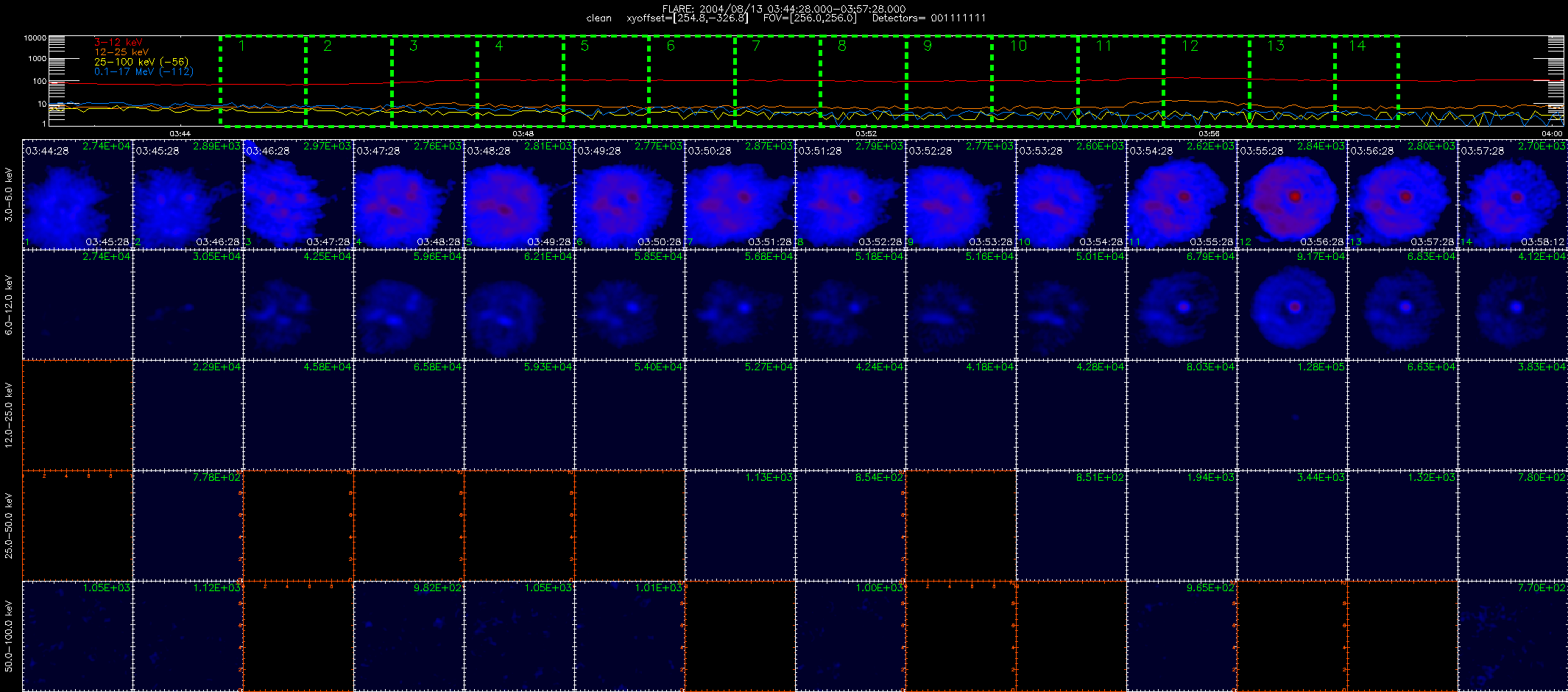This screenshot has height=692, width=1568.
Task: Select the 50–100 keV image labeled 9.82E+02
Action: 409,636
